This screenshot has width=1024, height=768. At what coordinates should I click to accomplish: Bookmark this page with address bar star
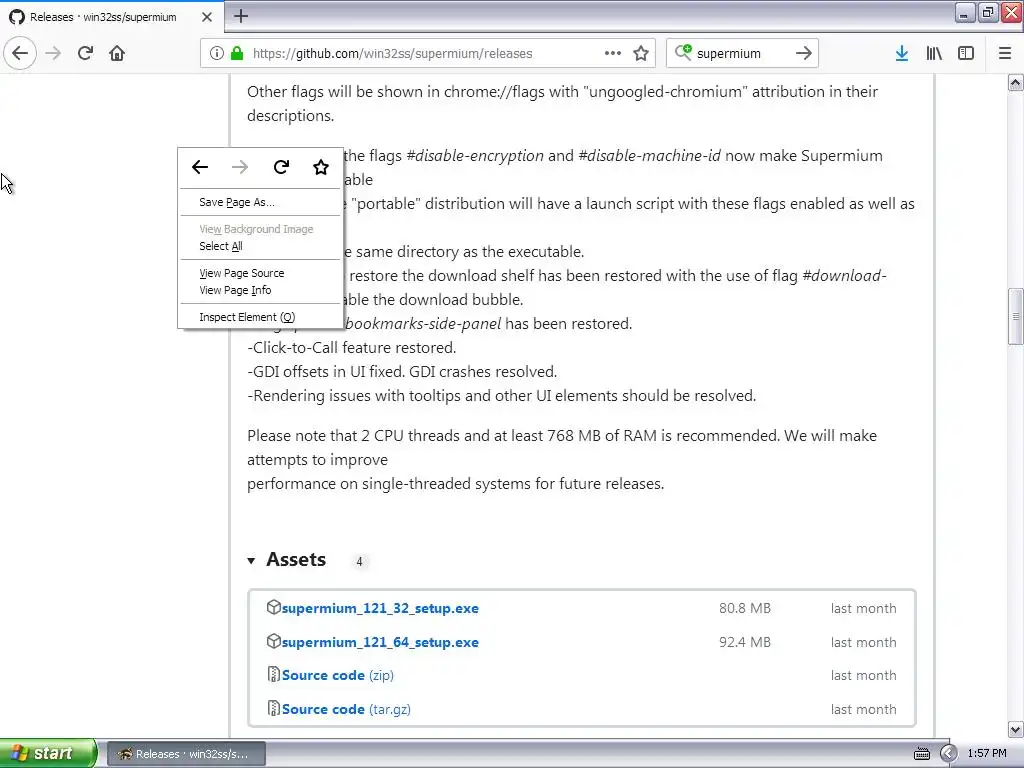(641, 53)
